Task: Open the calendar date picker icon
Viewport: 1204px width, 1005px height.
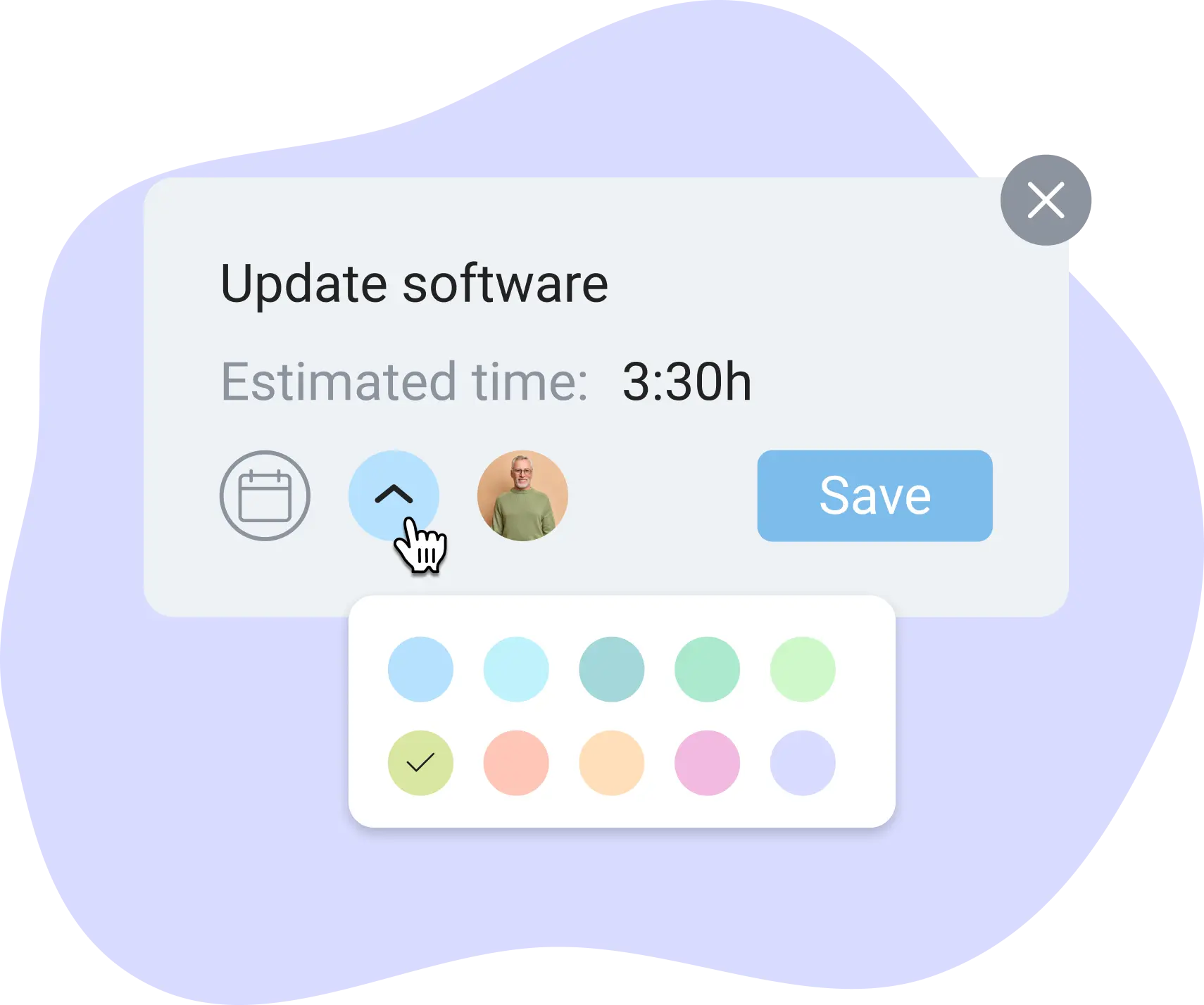Action: (x=265, y=495)
